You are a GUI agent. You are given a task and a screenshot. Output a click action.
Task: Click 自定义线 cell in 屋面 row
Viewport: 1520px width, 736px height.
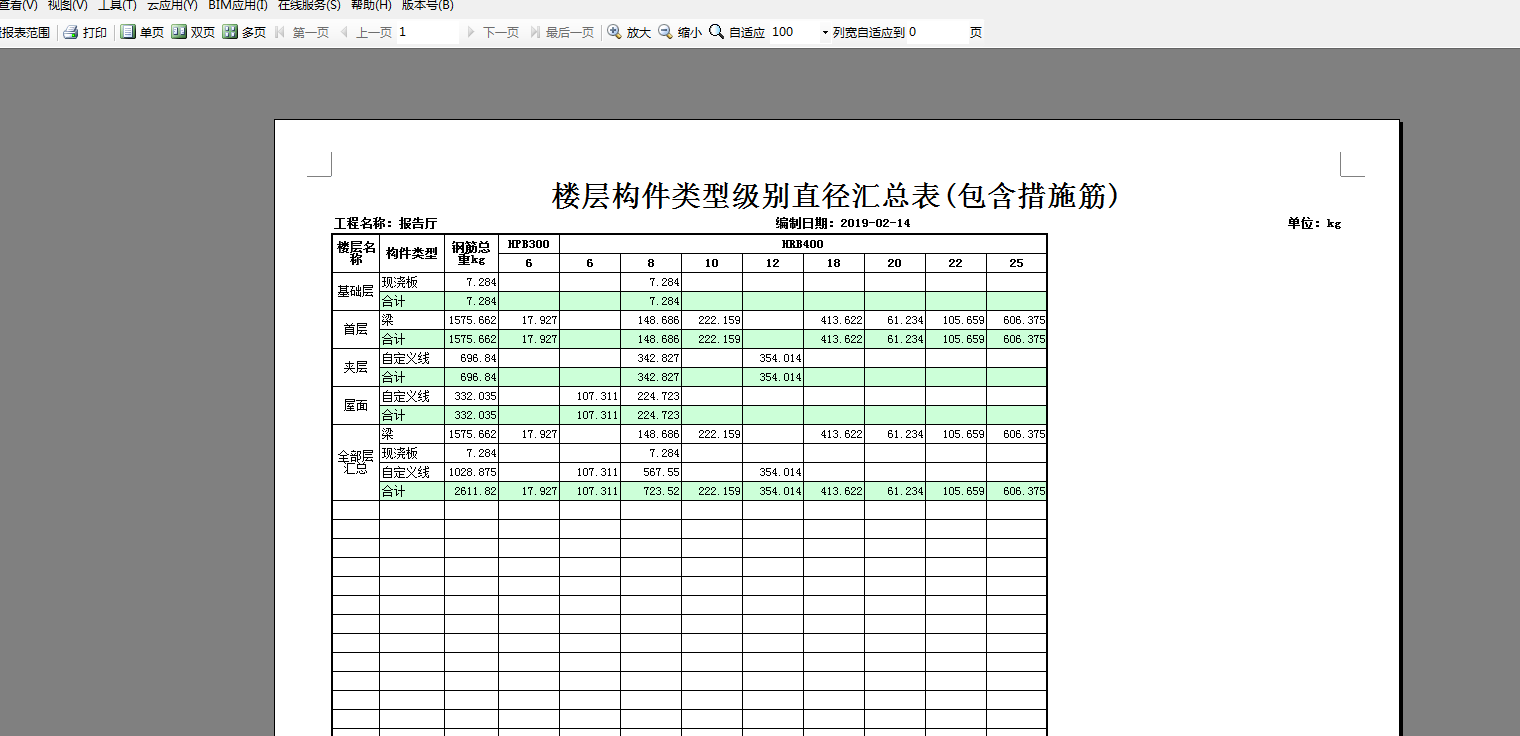tap(412, 397)
